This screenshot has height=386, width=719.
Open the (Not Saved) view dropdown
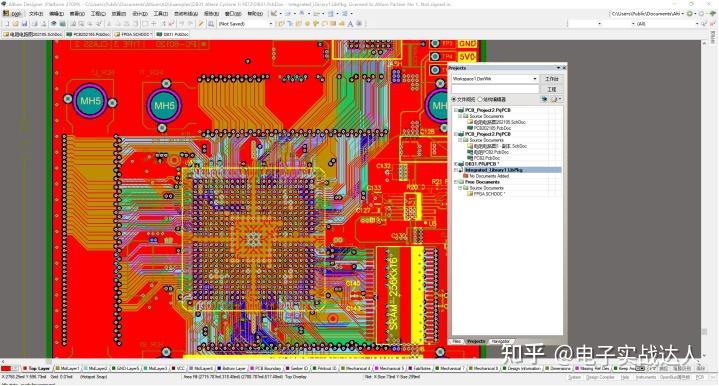[x=271, y=23]
